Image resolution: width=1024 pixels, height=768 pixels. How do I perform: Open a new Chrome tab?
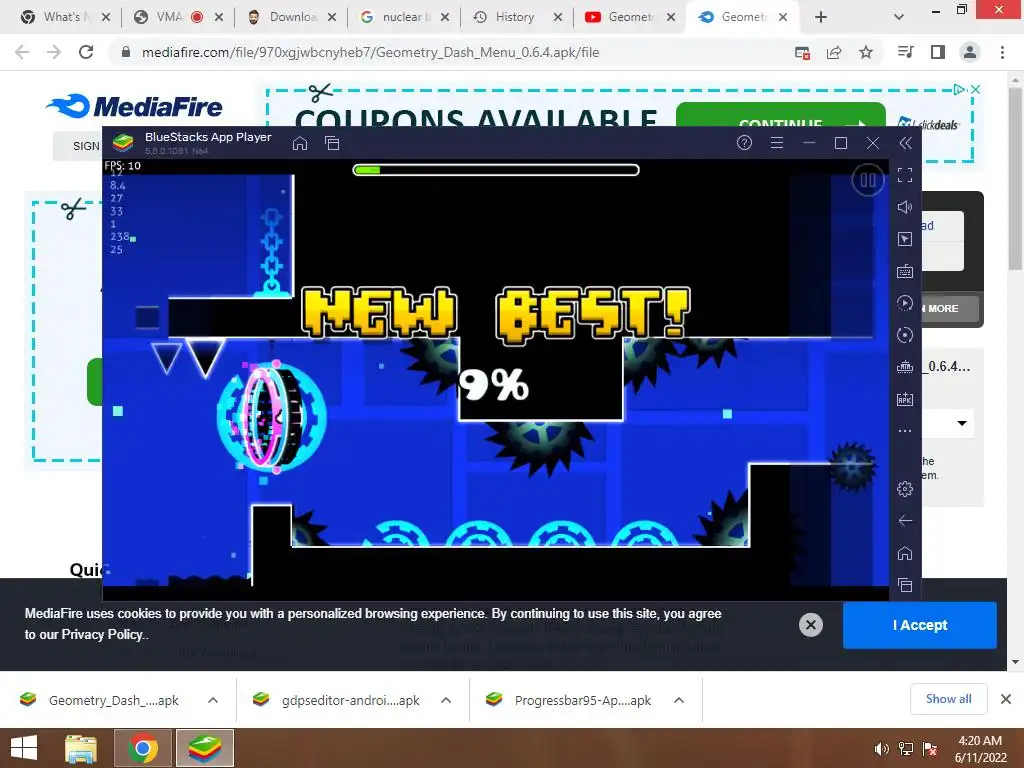click(821, 17)
